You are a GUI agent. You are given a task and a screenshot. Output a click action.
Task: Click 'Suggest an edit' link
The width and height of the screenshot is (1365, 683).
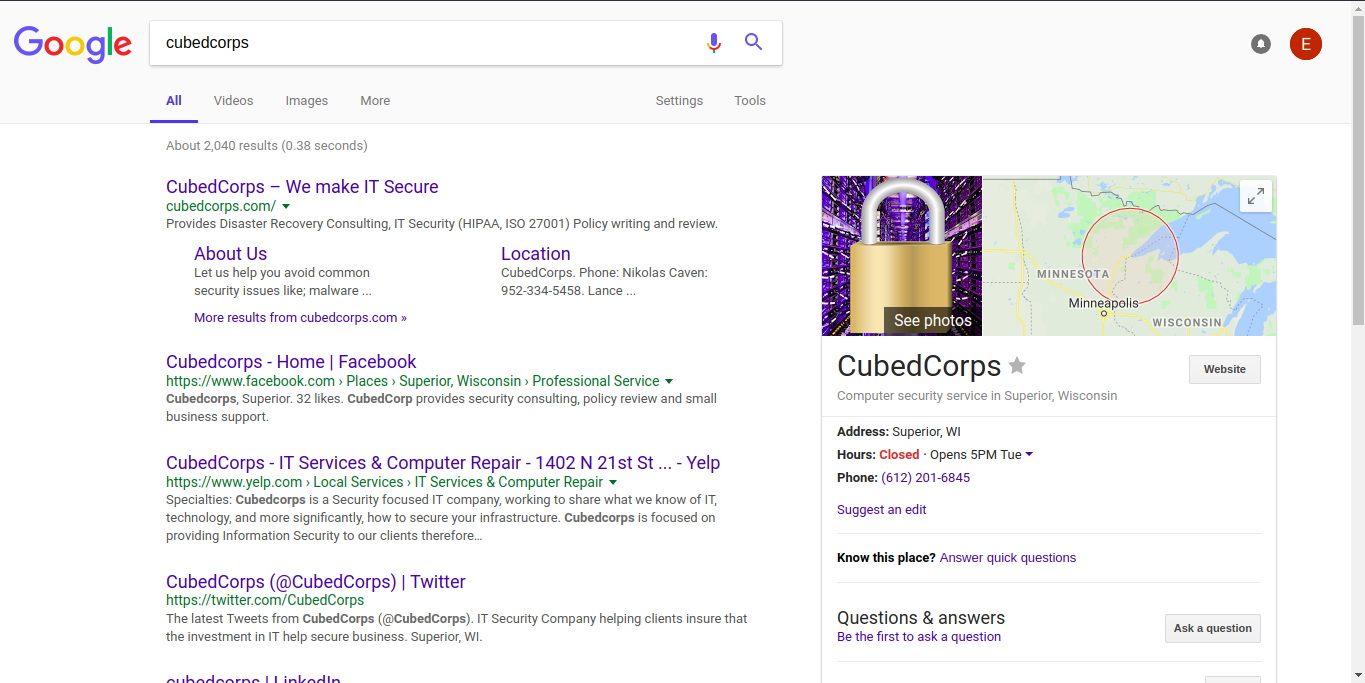882,510
